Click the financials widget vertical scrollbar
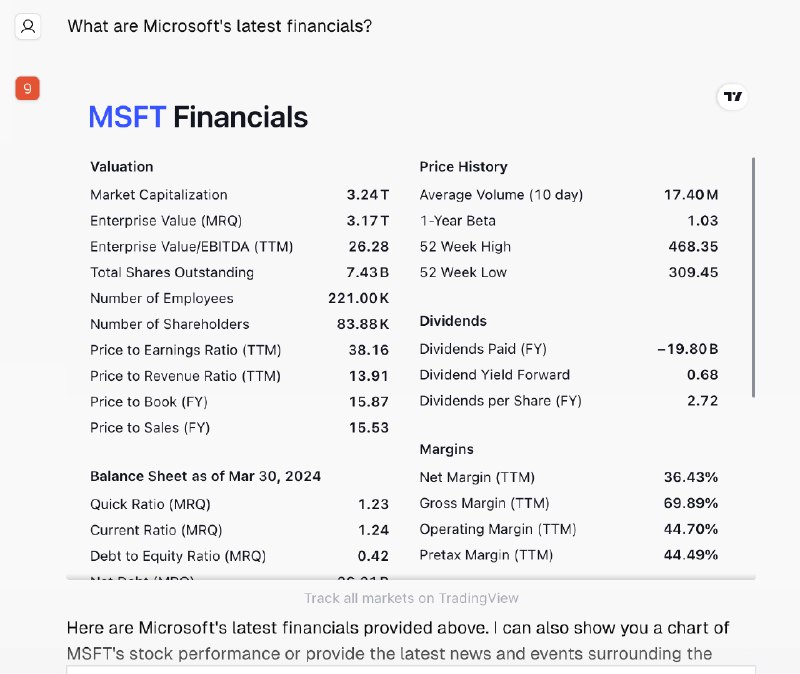The image size is (800, 674). [753, 277]
